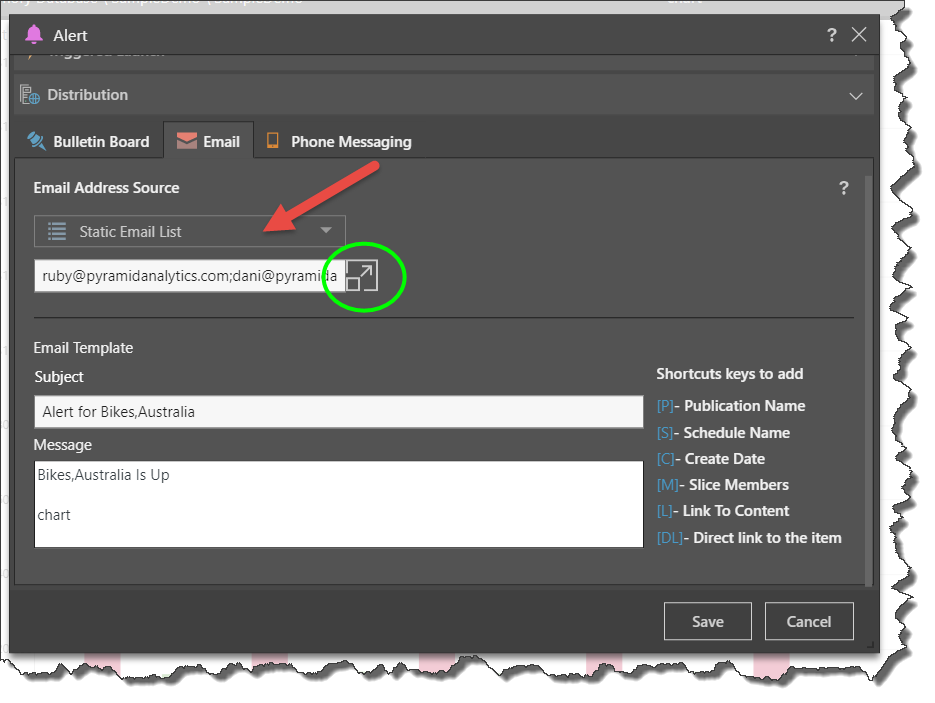Image resolution: width=935 pixels, height=703 pixels.
Task: Open the Static Email List dropdown
Action: click(x=190, y=231)
